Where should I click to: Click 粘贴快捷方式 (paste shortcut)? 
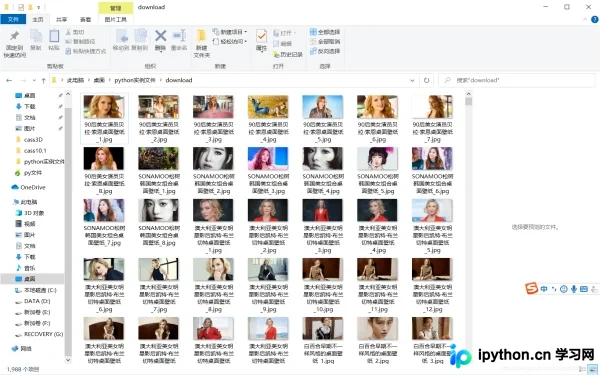click(86, 51)
